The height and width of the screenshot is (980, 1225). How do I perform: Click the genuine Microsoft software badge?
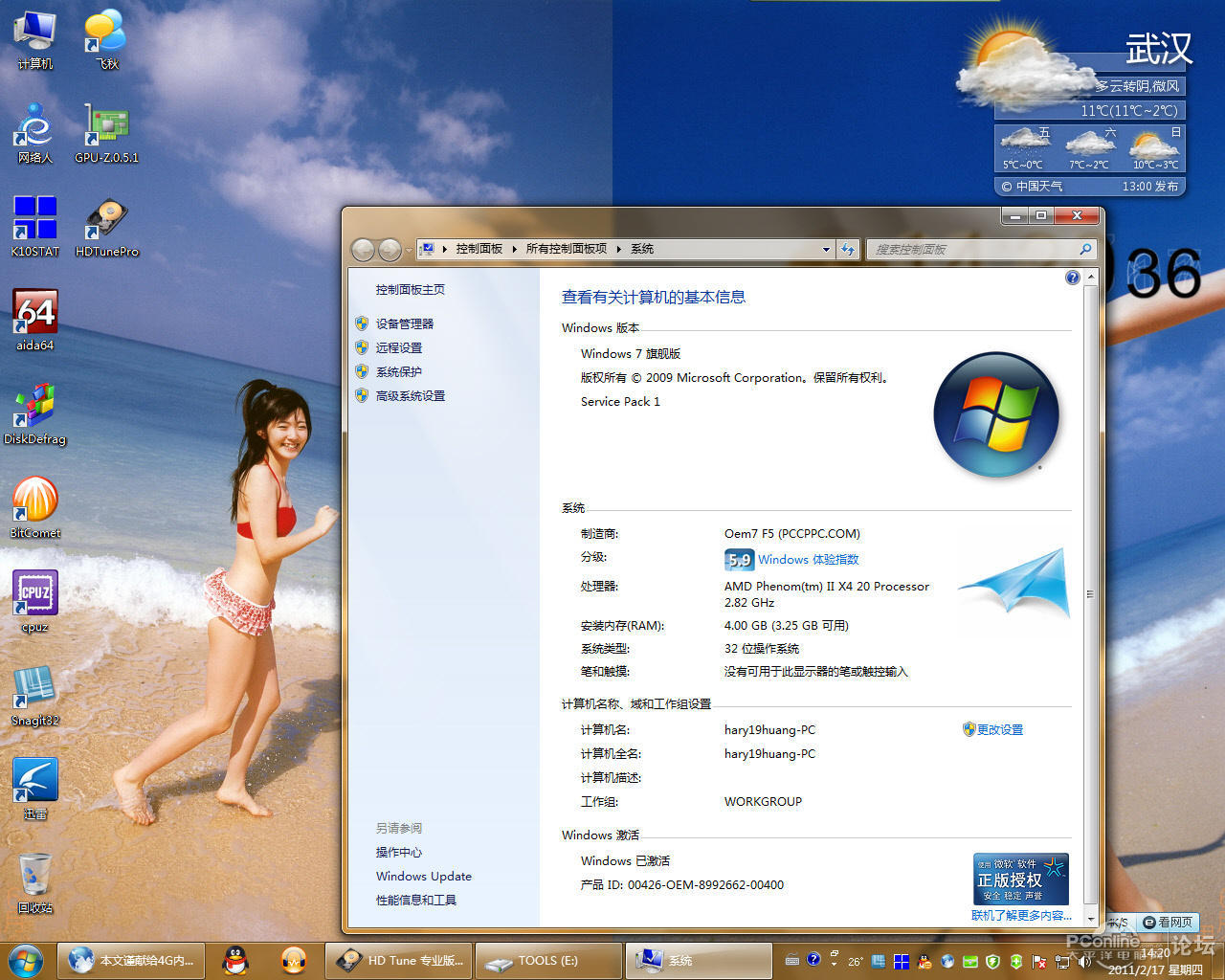point(1021,880)
